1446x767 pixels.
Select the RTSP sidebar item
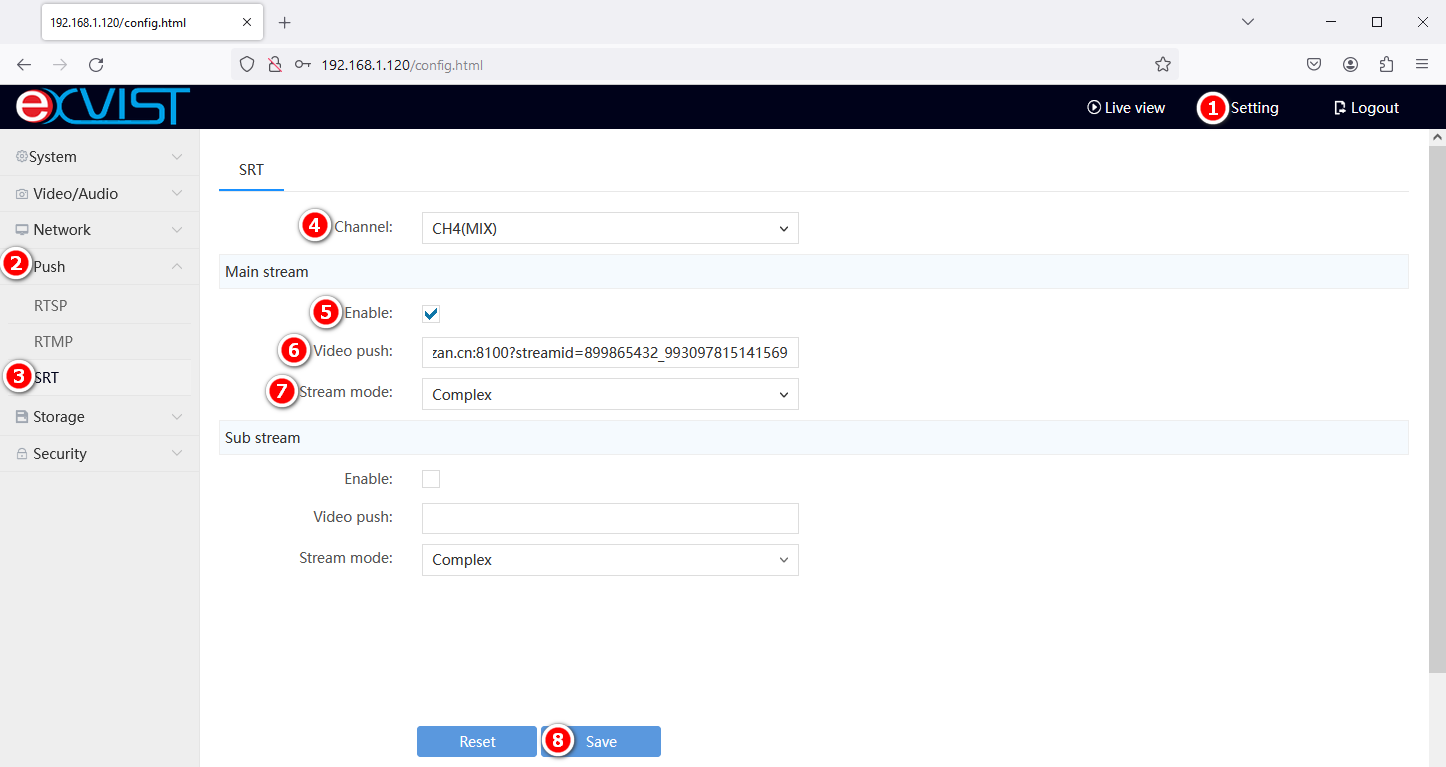pyautogui.click(x=51, y=306)
